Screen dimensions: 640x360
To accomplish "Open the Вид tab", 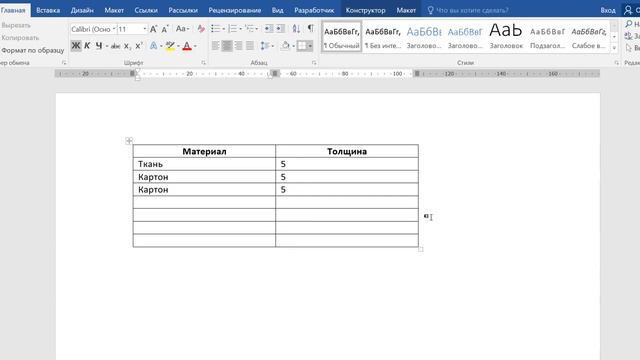I will point(278,10).
